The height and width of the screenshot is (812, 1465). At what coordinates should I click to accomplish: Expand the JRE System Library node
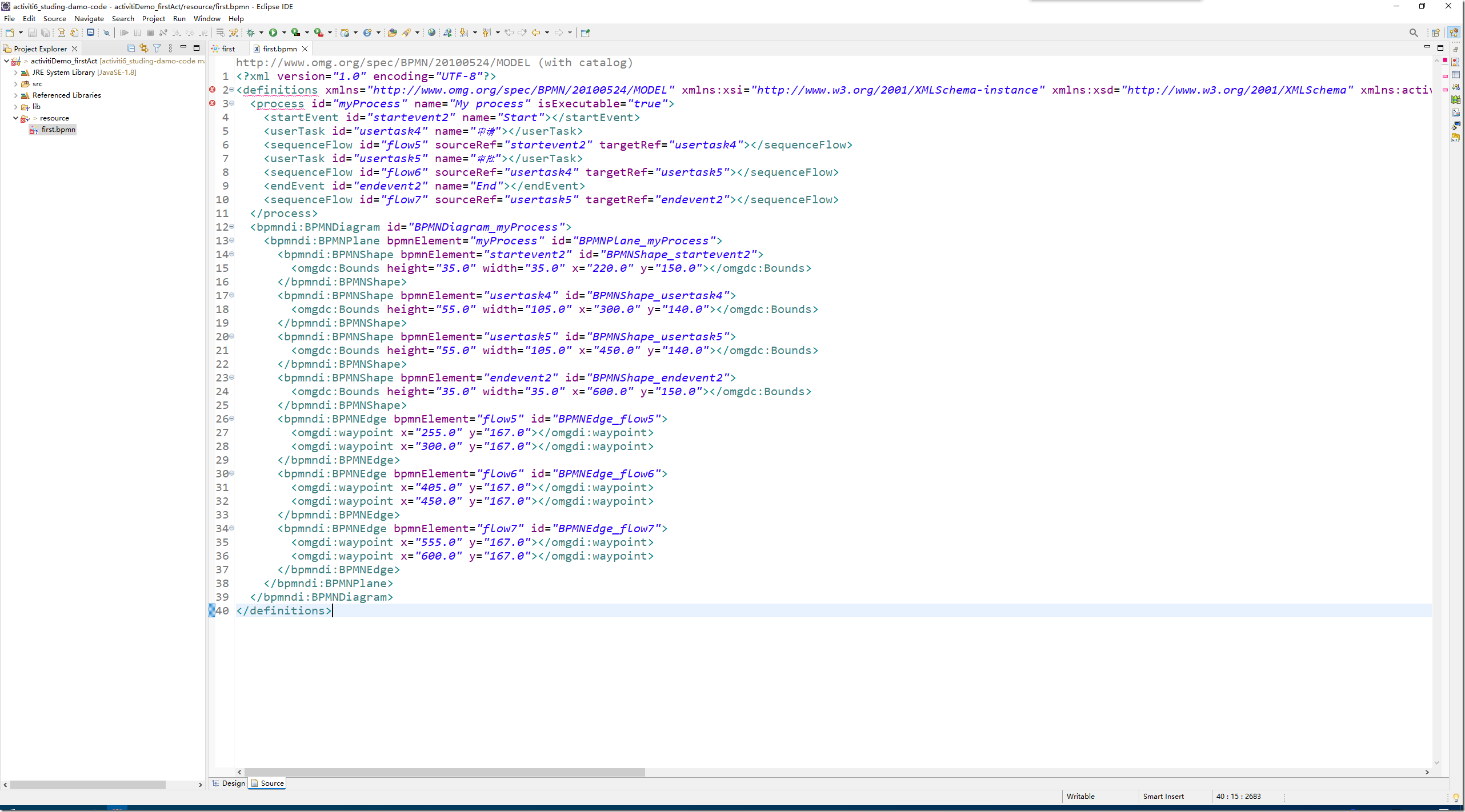pyautogui.click(x=15, y=73)
